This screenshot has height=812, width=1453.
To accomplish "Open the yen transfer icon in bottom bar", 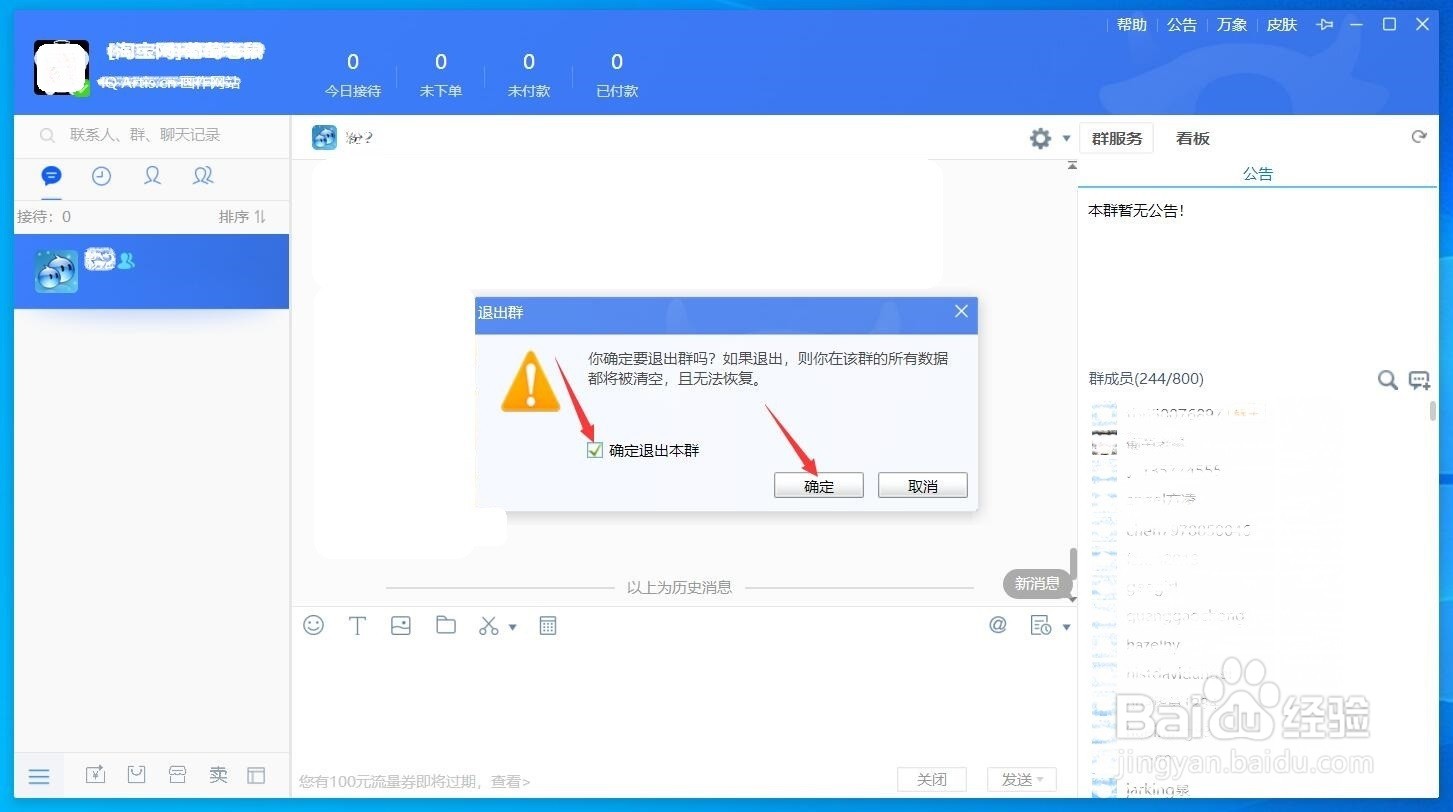I will pos(95,775).
